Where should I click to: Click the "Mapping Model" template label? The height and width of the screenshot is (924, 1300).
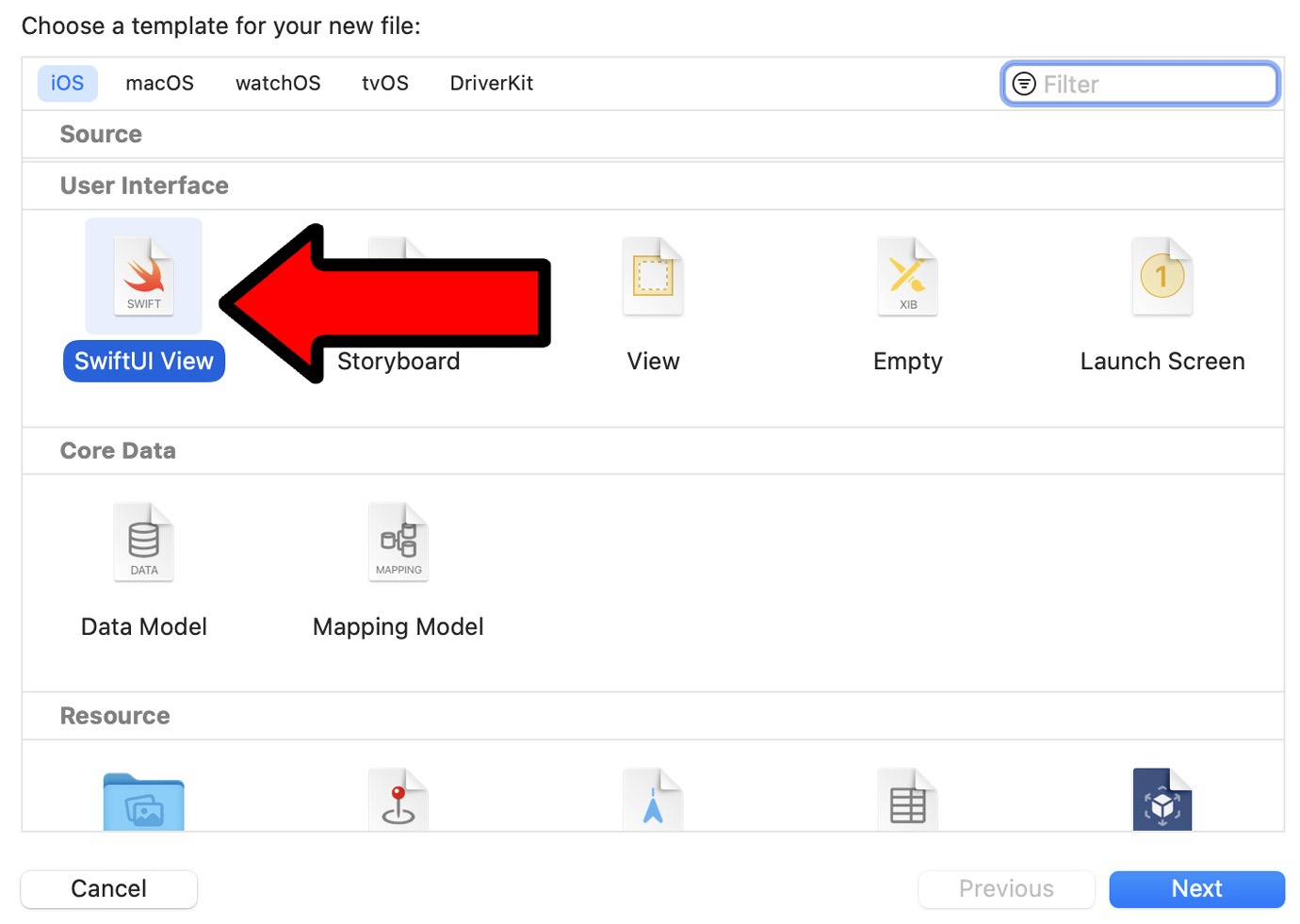coord(398,627)
